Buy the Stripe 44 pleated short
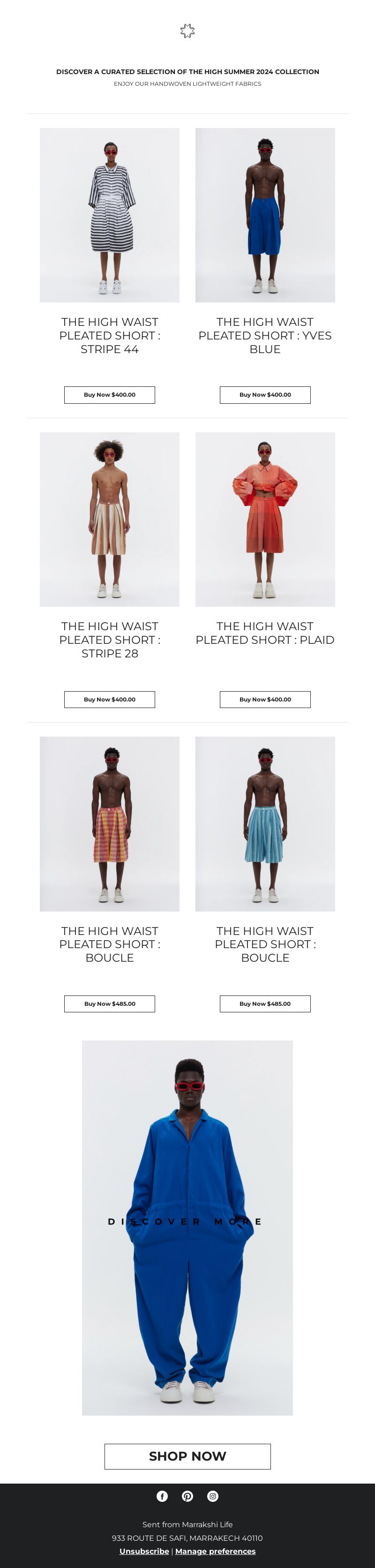Screen dimensions: 375x1568 click(110, 394)
